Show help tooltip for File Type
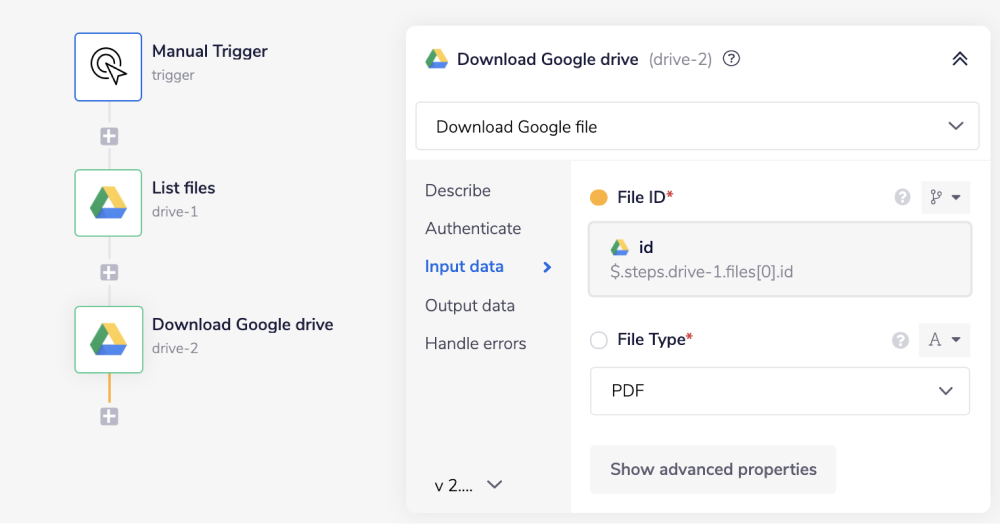 (900, 340)
